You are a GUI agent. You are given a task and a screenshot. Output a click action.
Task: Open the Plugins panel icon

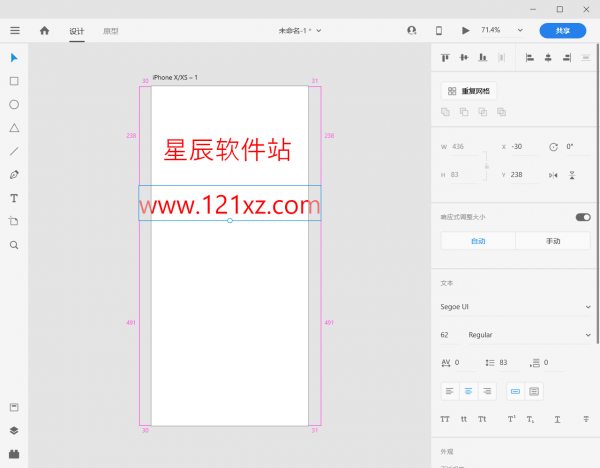click(x=14, y=454)
